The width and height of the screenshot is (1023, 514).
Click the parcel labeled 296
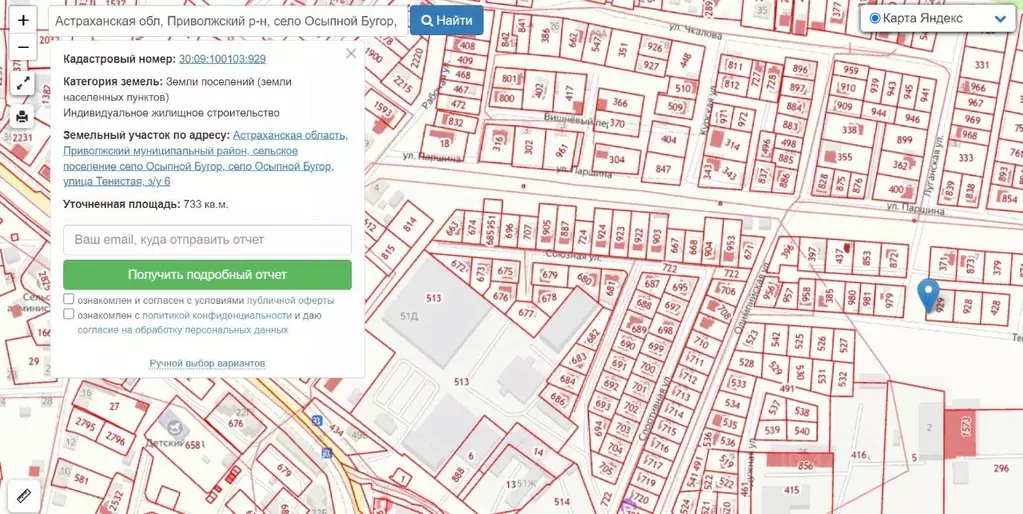[x=1001, y=468]
